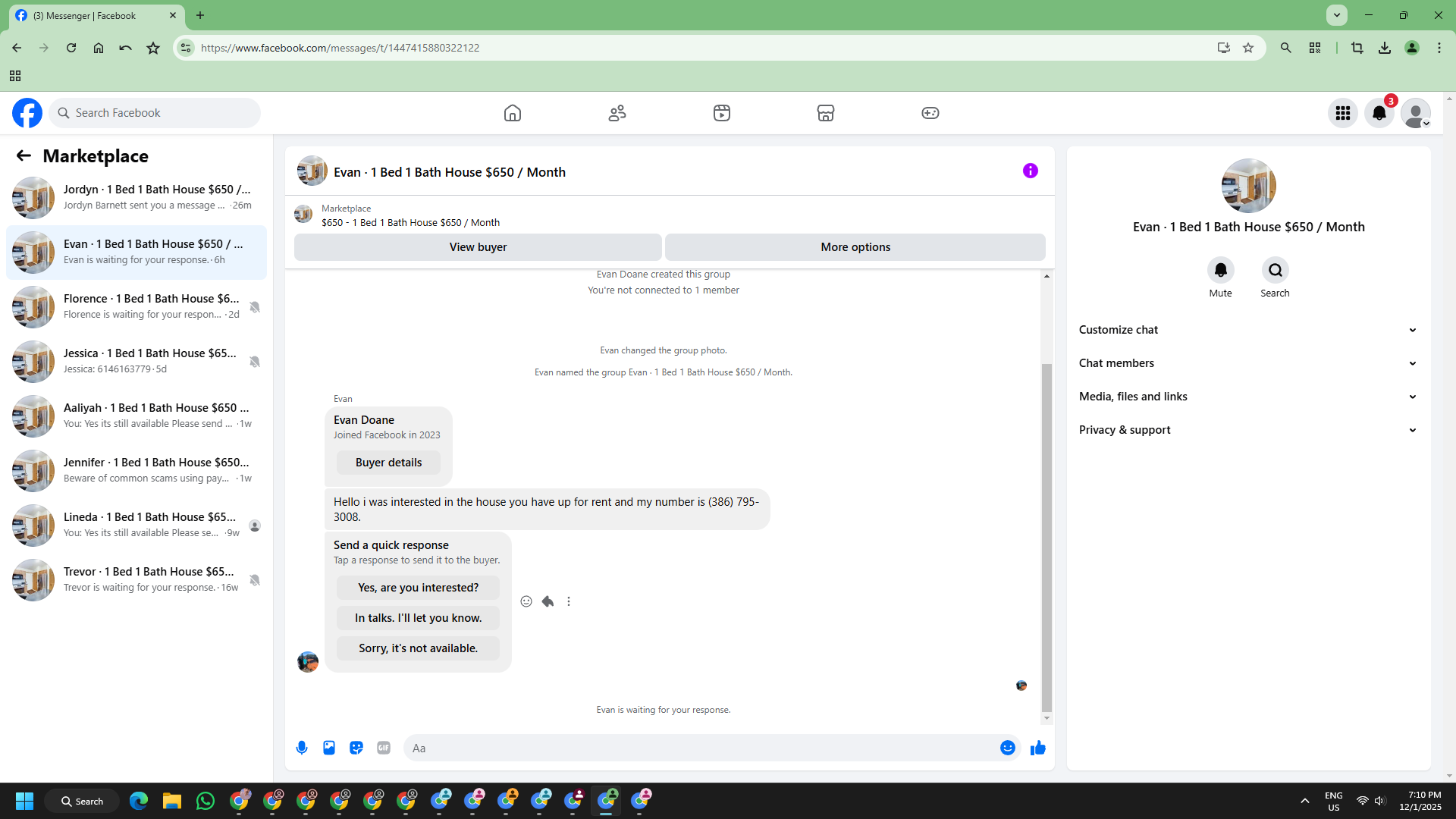The height and width of the screenshot is (819, 1456).
Task: Click the Facebook logo
Action: pos(27,113)
